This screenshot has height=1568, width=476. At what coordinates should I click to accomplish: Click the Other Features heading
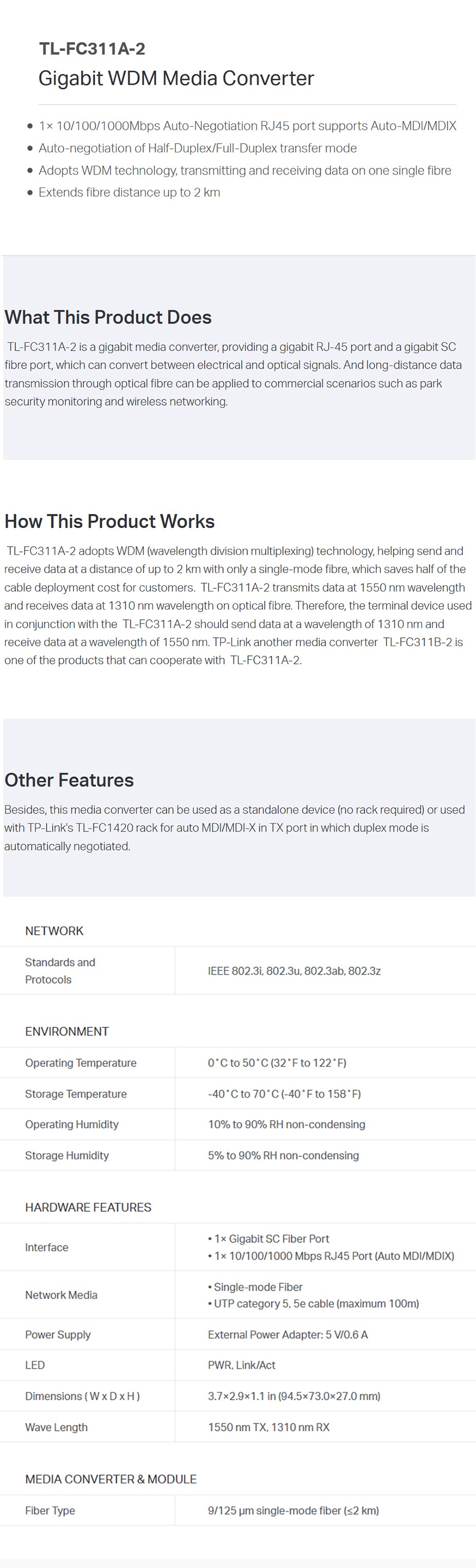click(69, 780)
